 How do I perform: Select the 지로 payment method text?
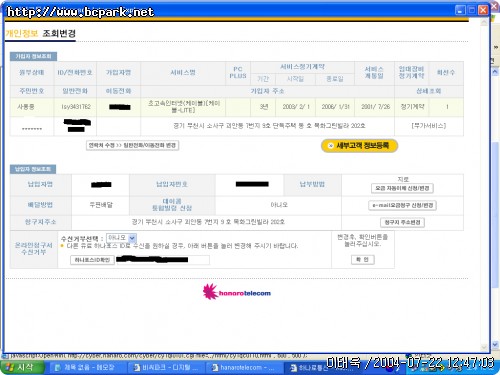403,179
